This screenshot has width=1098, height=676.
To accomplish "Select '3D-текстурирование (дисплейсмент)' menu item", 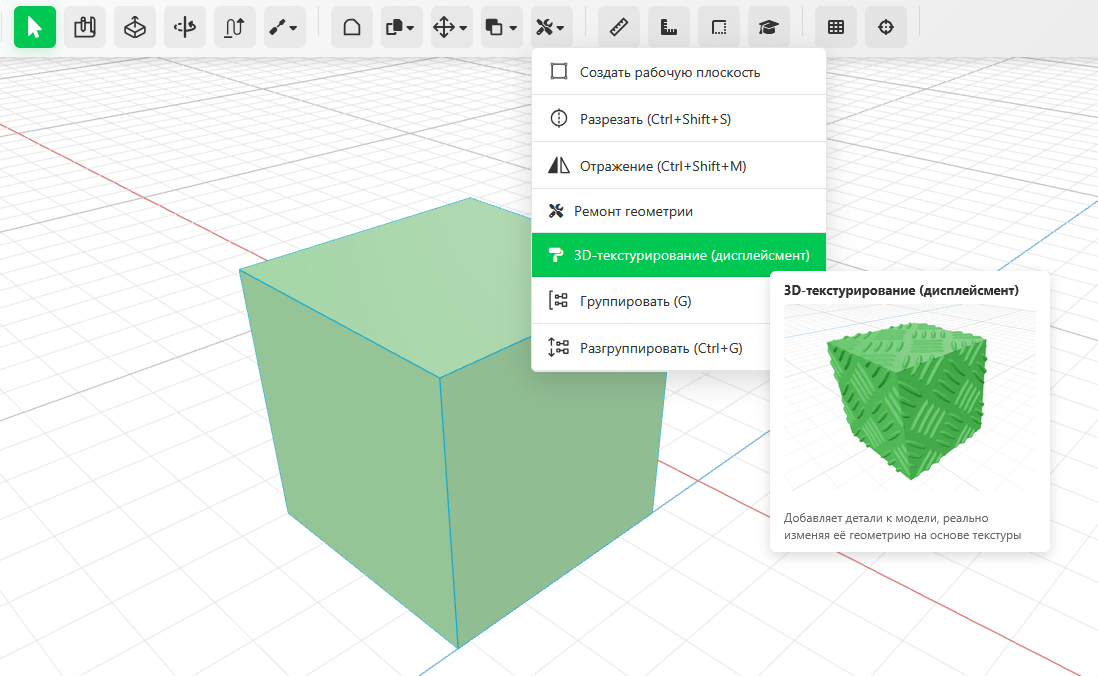I will pyautogui.click(x=679, y=255).
